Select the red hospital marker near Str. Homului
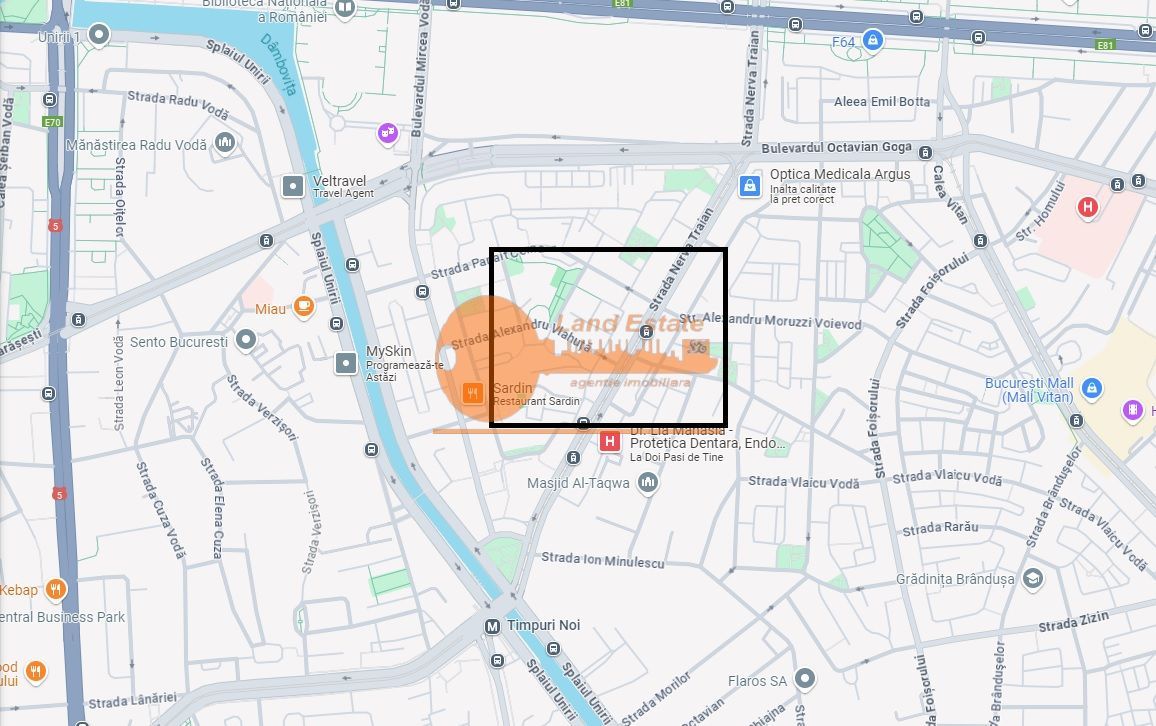Viewport: 1156px width, 726px height. click(x=1087, y=207)
